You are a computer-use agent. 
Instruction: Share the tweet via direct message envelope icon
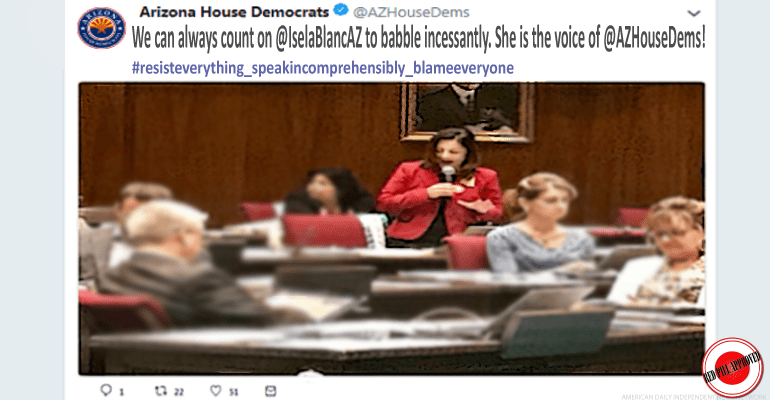coord(271,391)
